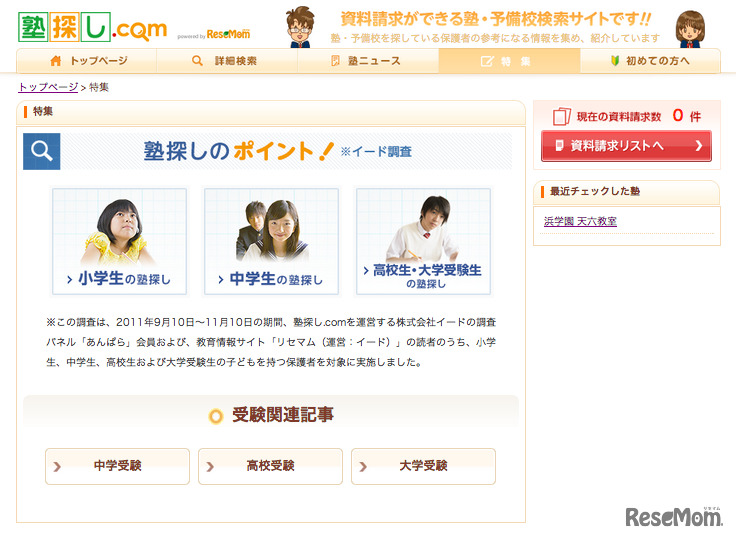736x540 pixels.
Task: Open the トップページ navigation tab
Action: click(87, 61)
